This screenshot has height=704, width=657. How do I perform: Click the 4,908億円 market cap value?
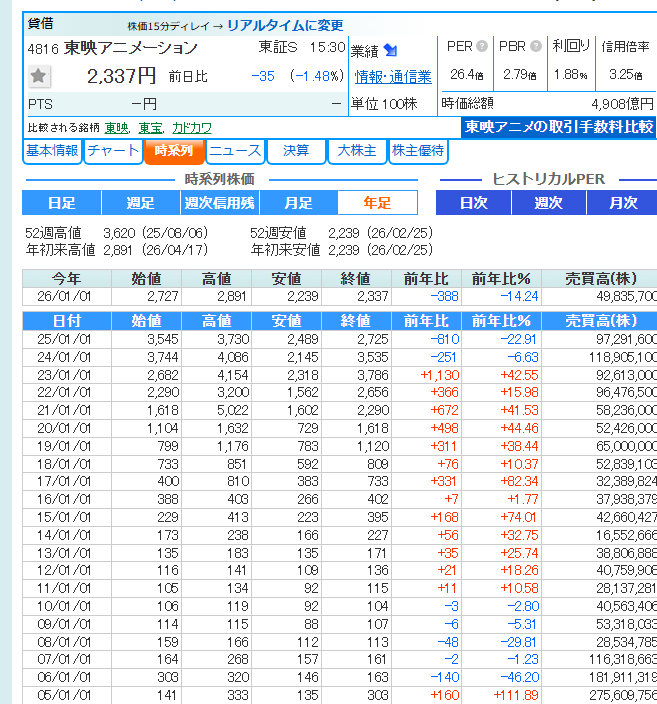click(622, 104)
